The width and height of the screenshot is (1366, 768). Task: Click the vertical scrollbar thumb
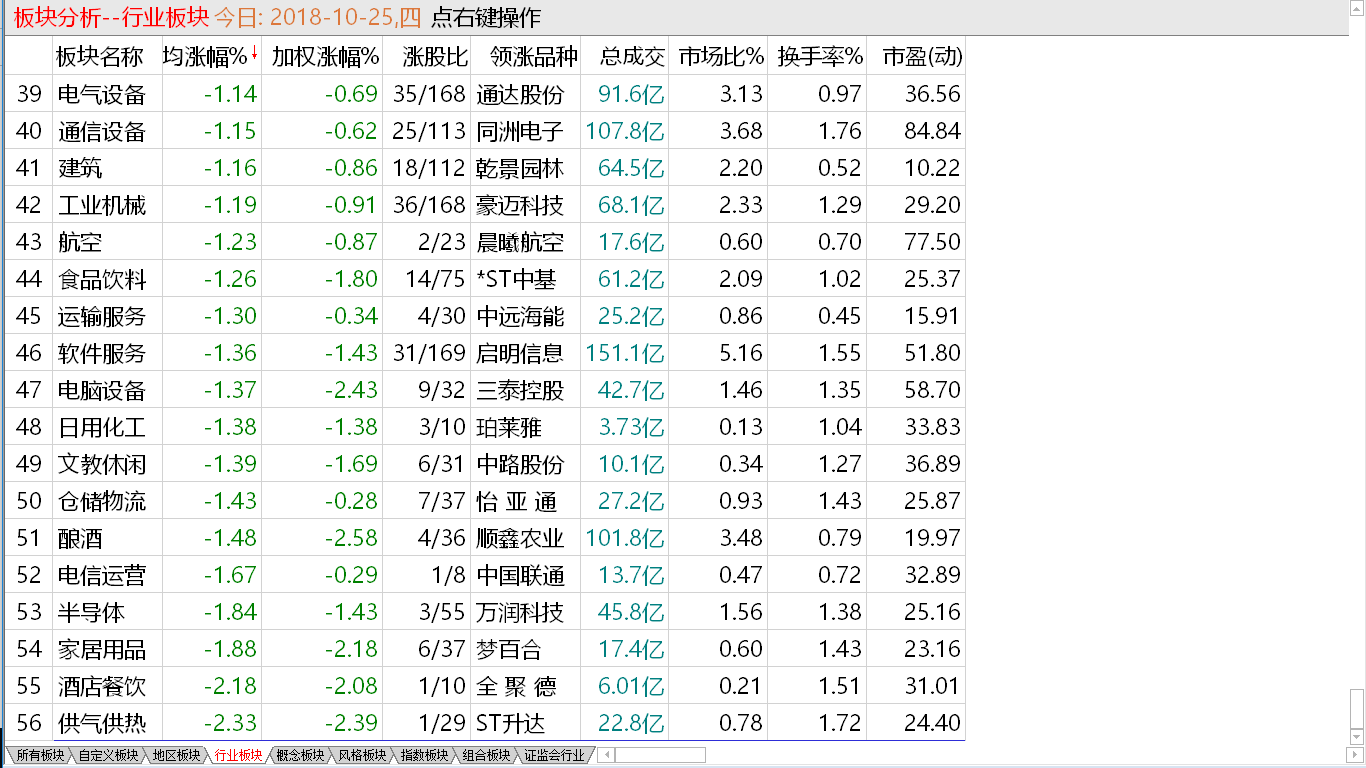coord(1357,709)
